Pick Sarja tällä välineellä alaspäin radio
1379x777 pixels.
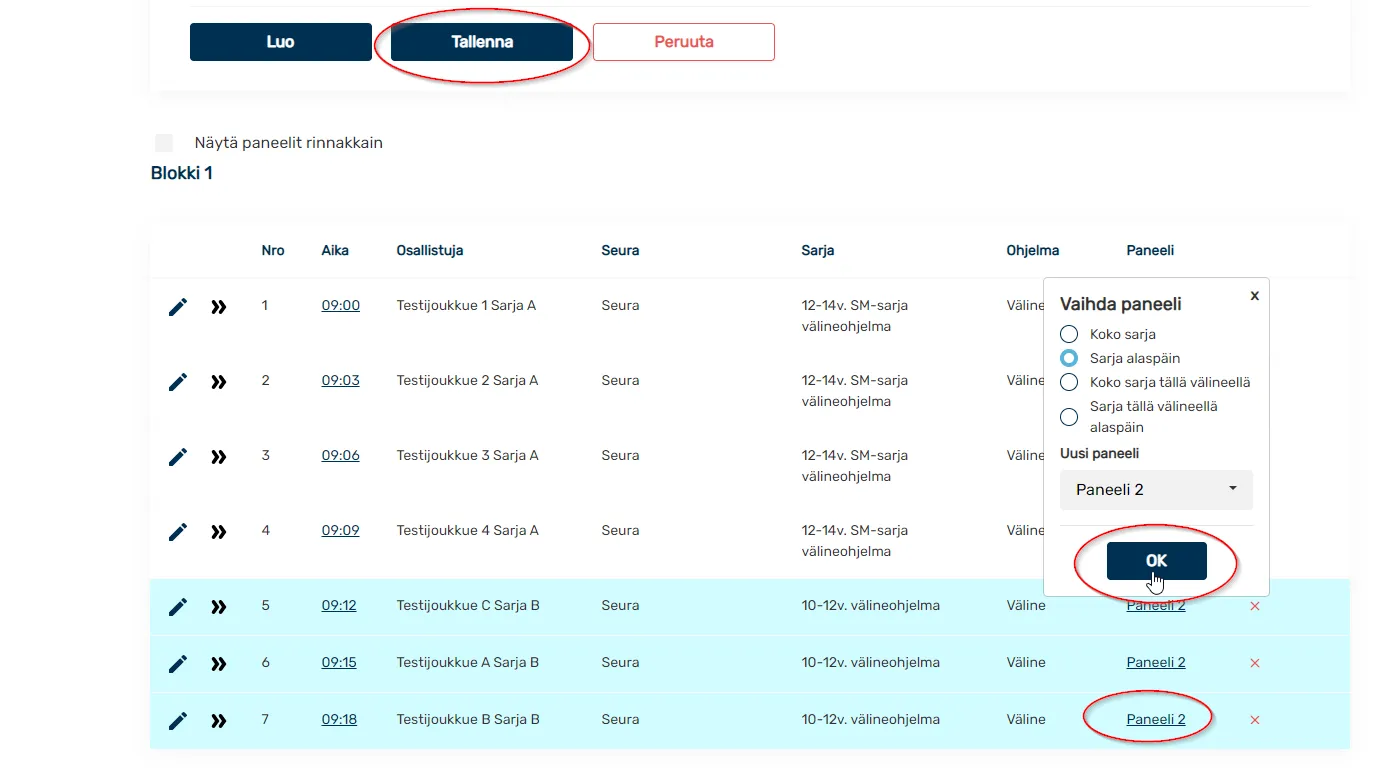(1069, 417)
